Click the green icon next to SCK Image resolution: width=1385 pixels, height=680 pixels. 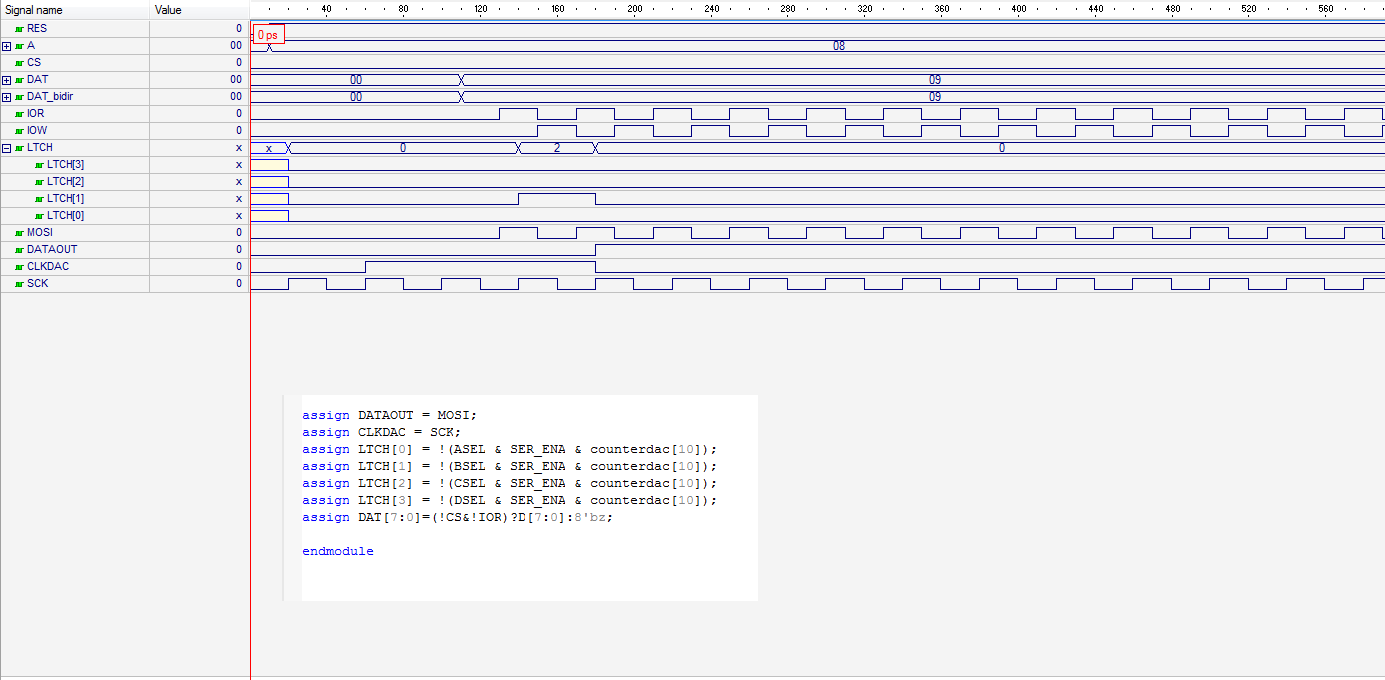click(19, 284)
